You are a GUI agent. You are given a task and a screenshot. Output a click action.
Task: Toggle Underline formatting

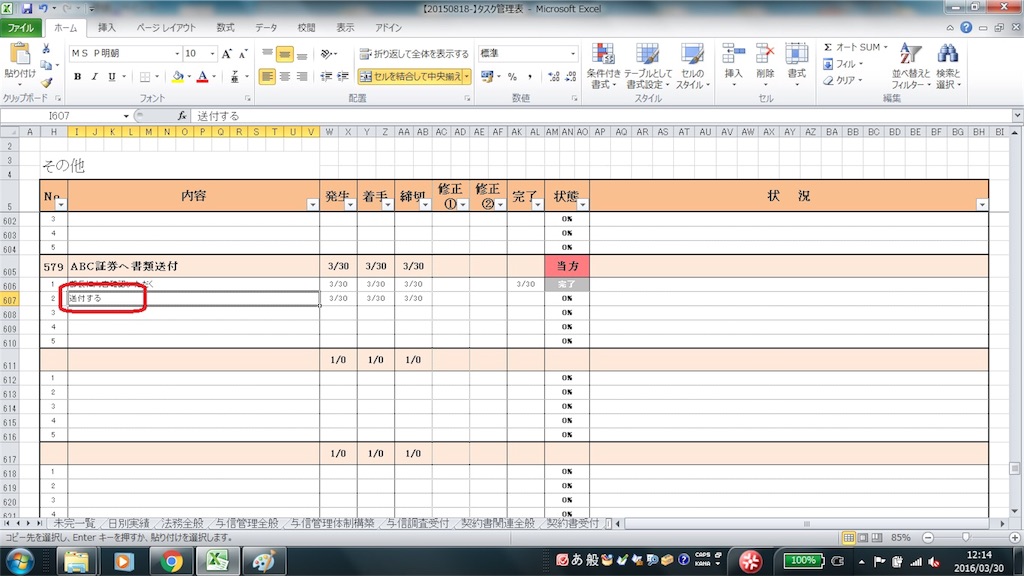[112, 76]
